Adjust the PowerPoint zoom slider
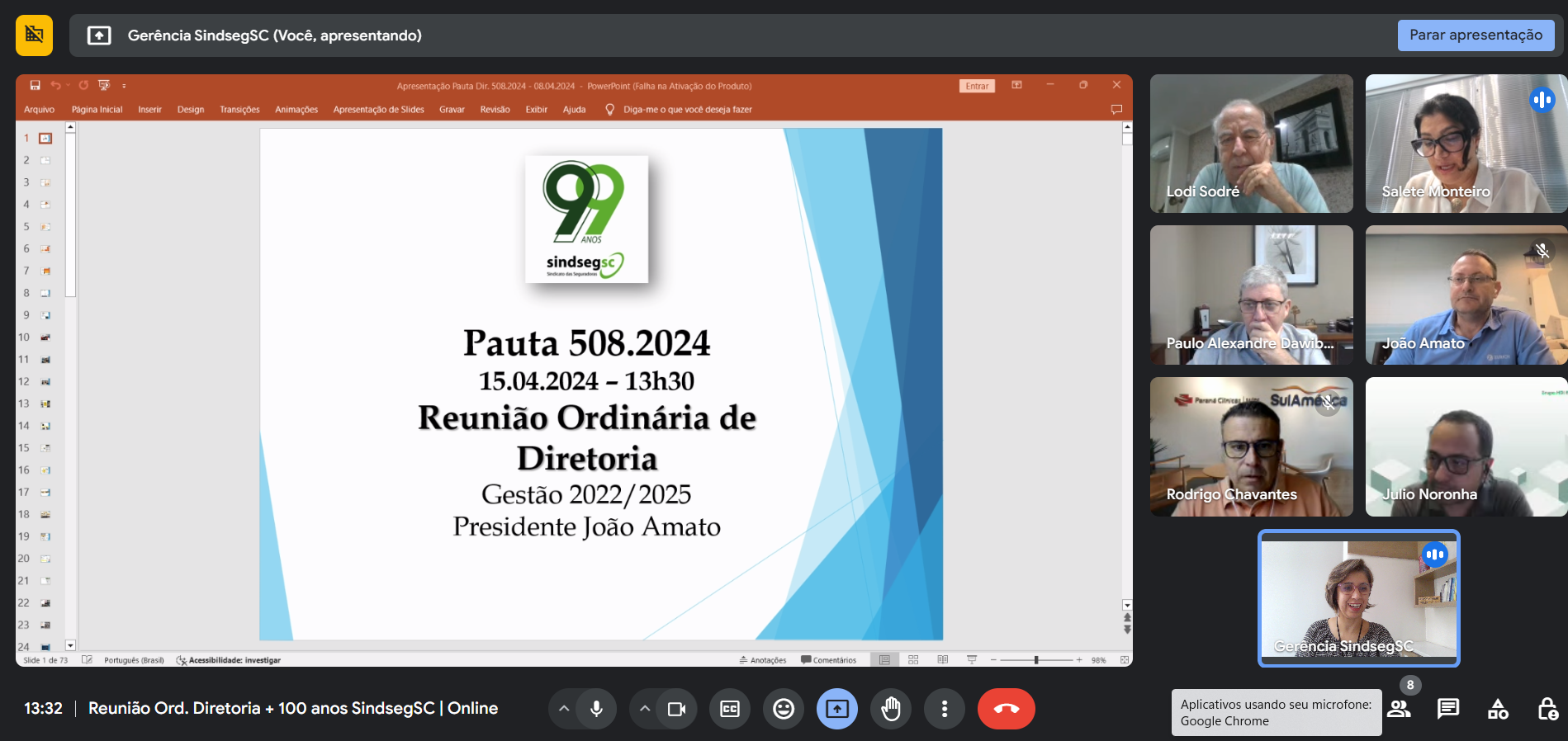 (1035, 660)
